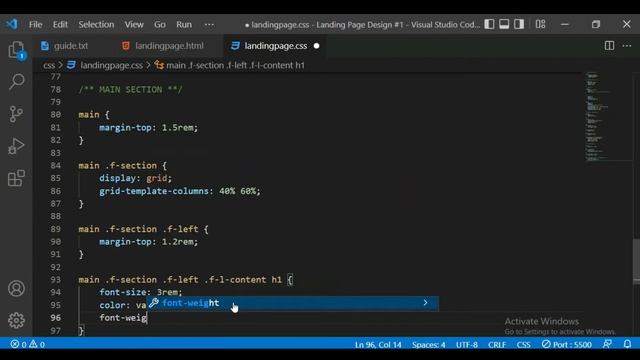Open the Run menu
The width and height of the screenshot is (640, 360).
[184, 24]
